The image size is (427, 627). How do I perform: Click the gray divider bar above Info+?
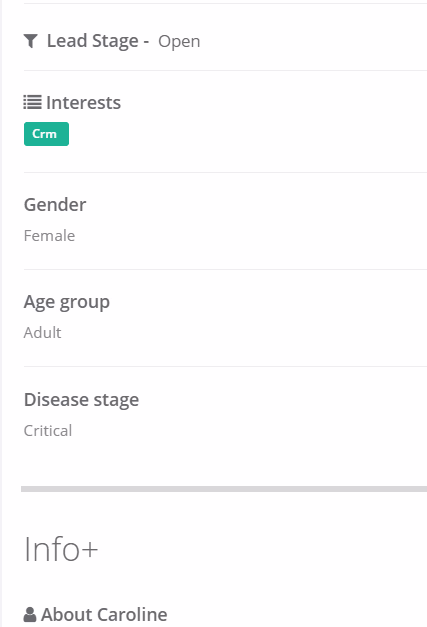coord(224,489)
